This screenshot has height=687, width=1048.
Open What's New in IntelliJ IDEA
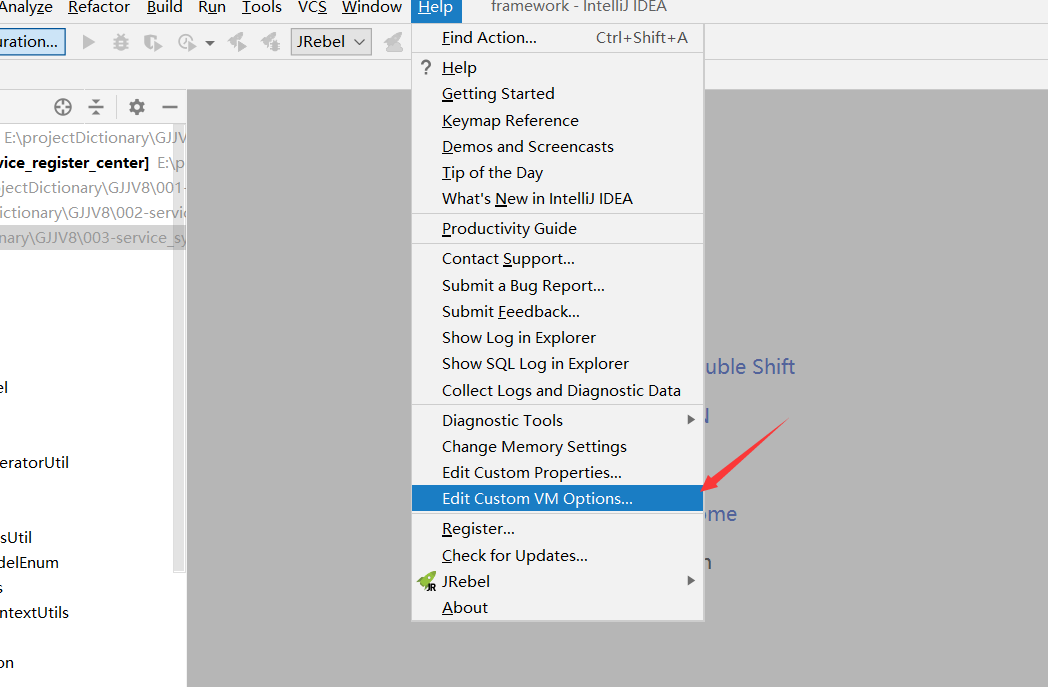(557, 198)
